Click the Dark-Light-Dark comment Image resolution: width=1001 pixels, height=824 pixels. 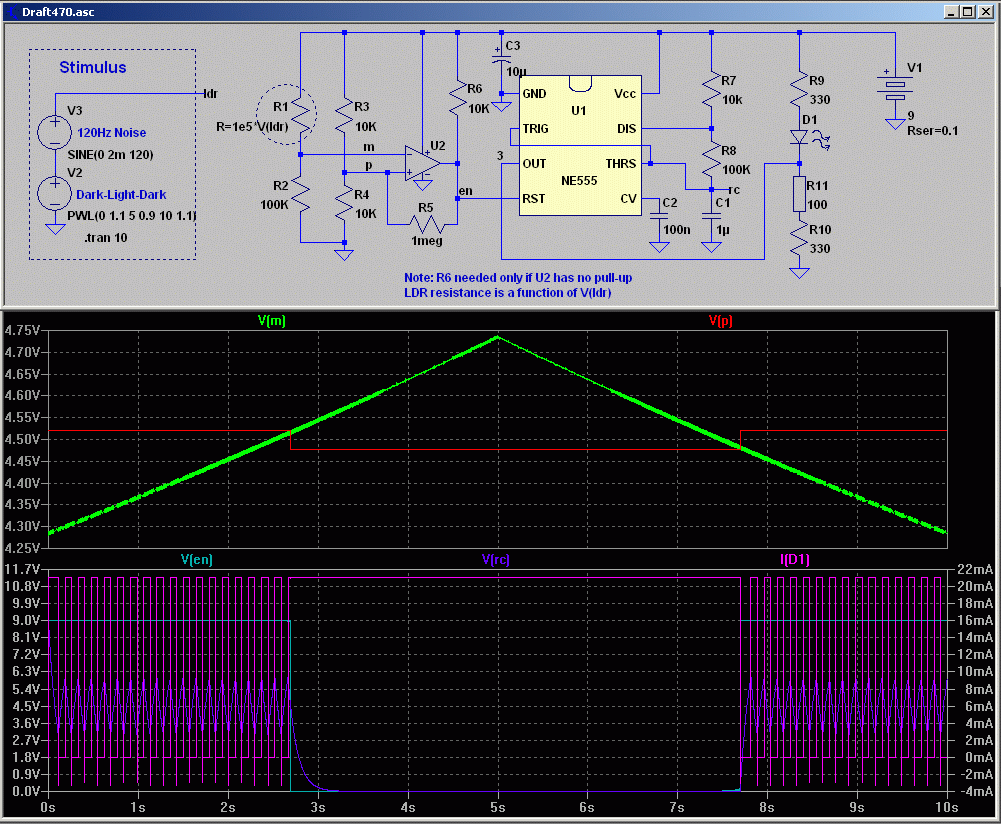[x=121, y=195]
